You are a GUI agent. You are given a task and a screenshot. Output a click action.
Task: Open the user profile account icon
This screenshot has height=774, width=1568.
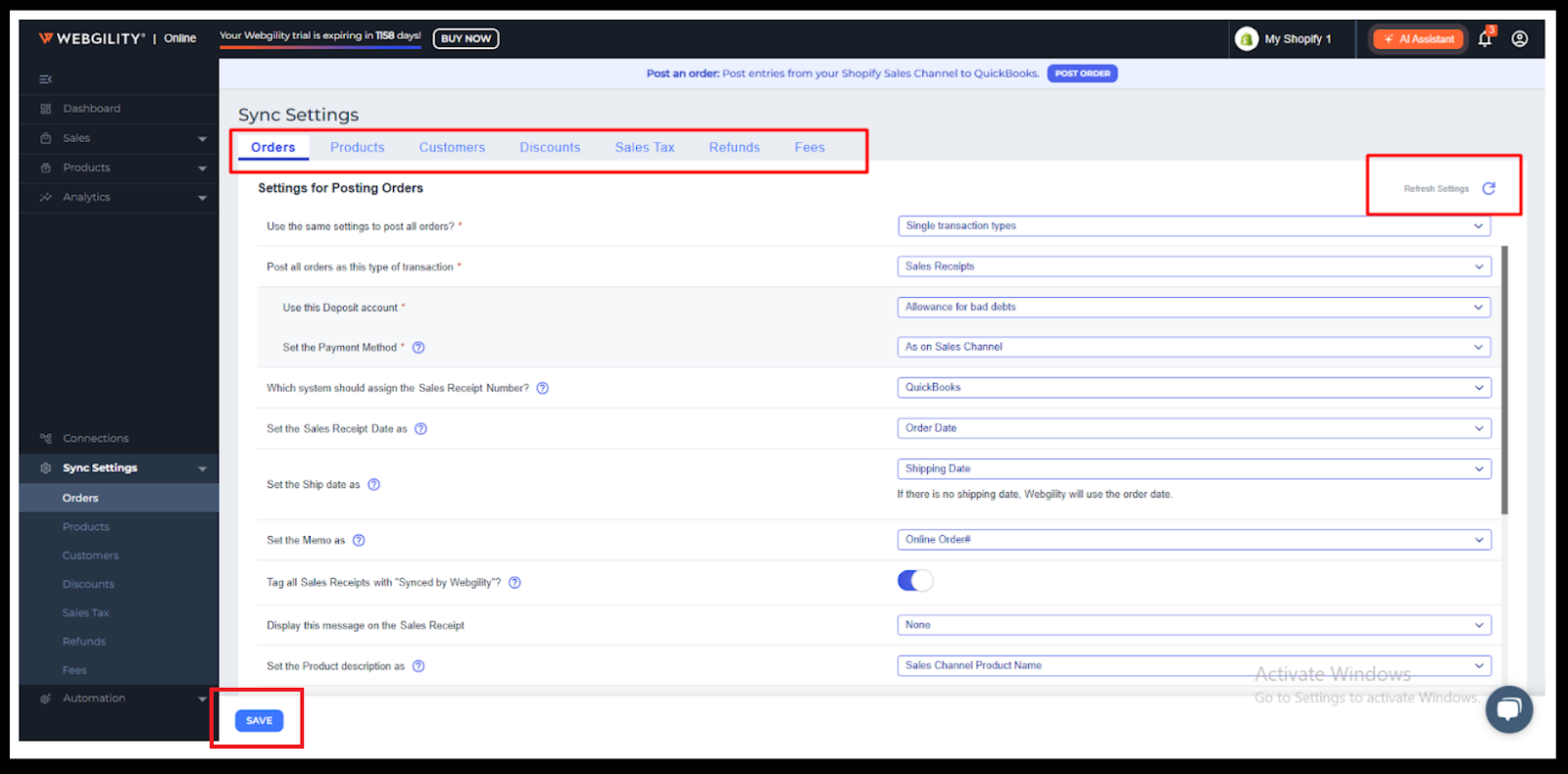click(1519, 39)
